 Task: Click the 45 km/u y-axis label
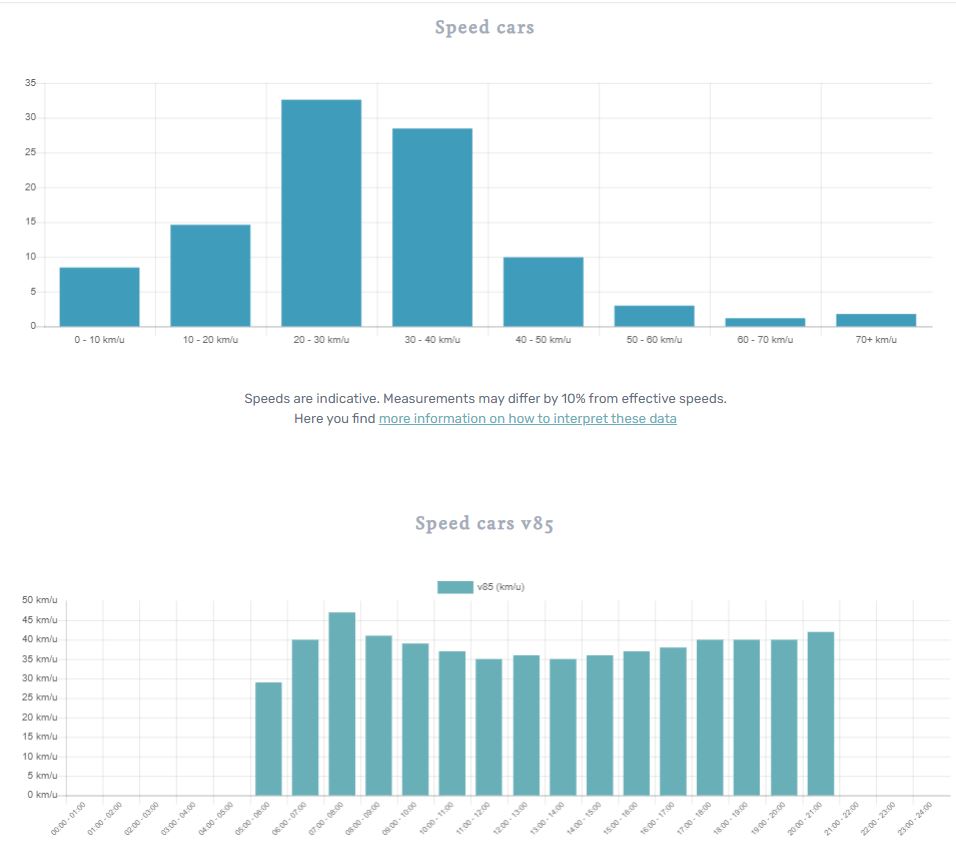tap(40, 620)
